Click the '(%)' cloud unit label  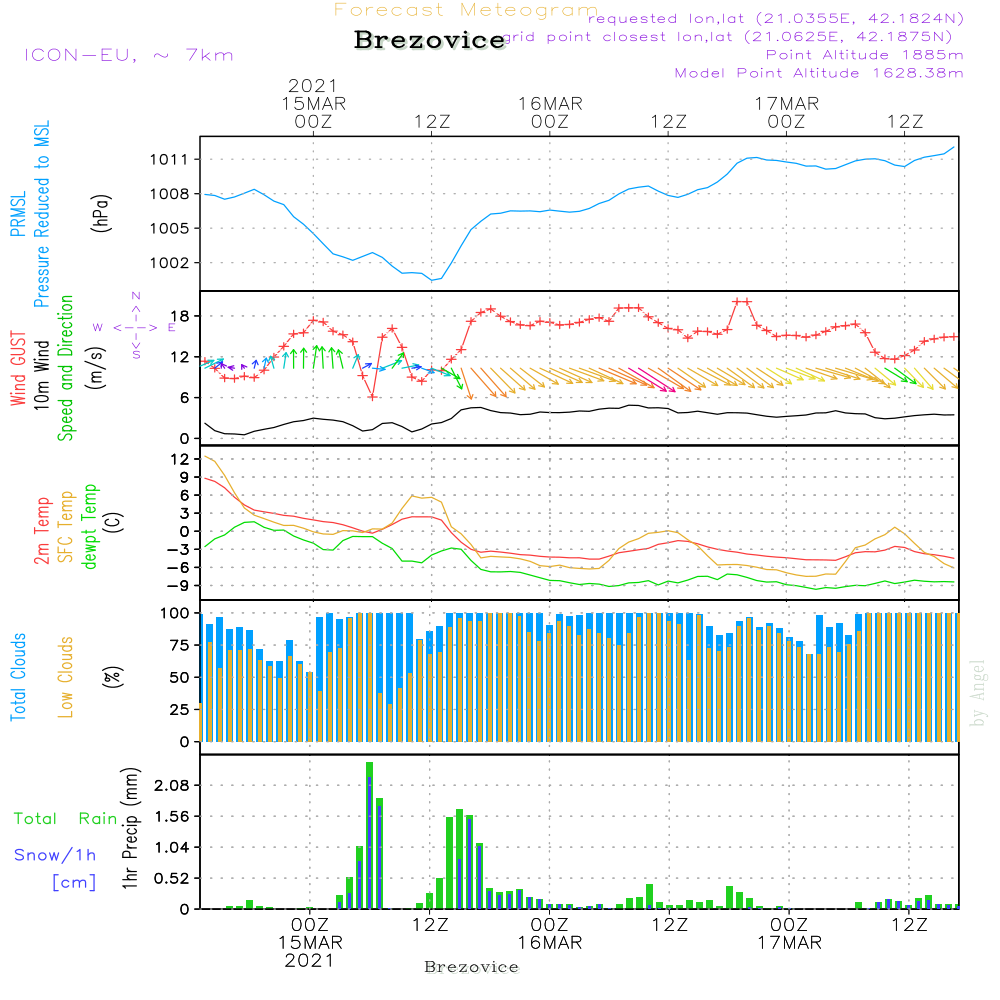[112, 677]
